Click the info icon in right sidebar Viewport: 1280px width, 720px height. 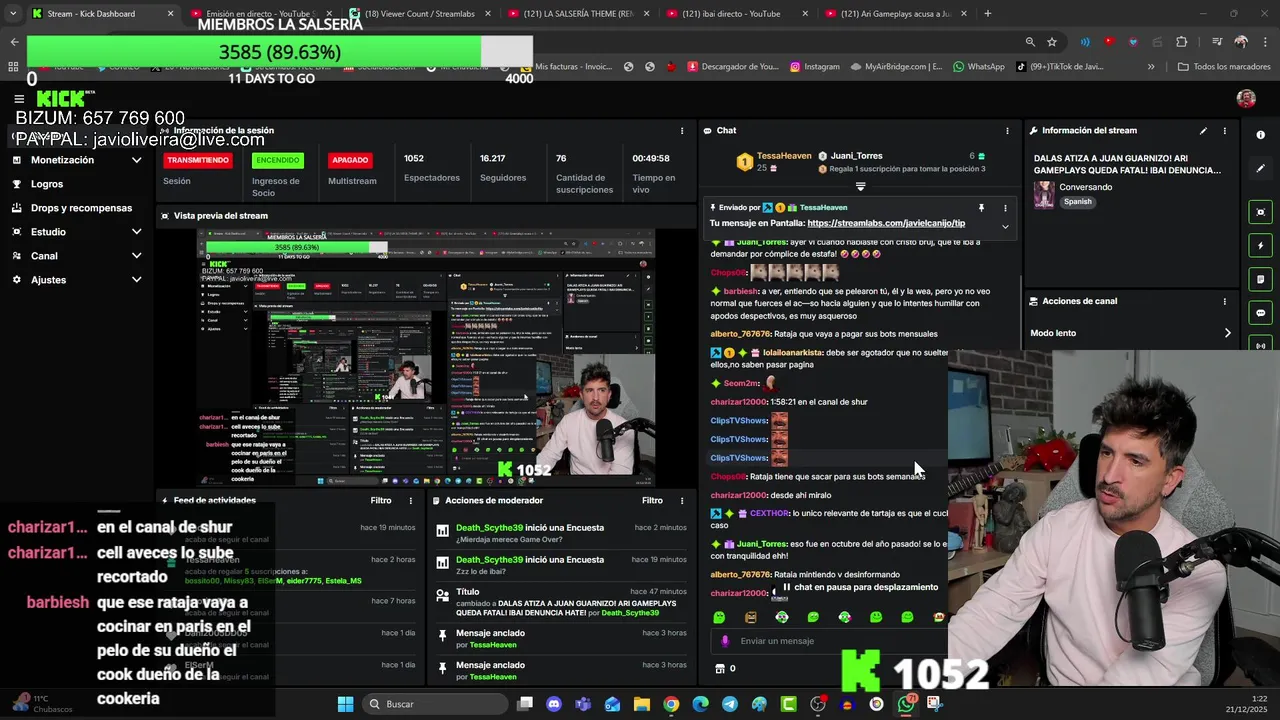1260,135
